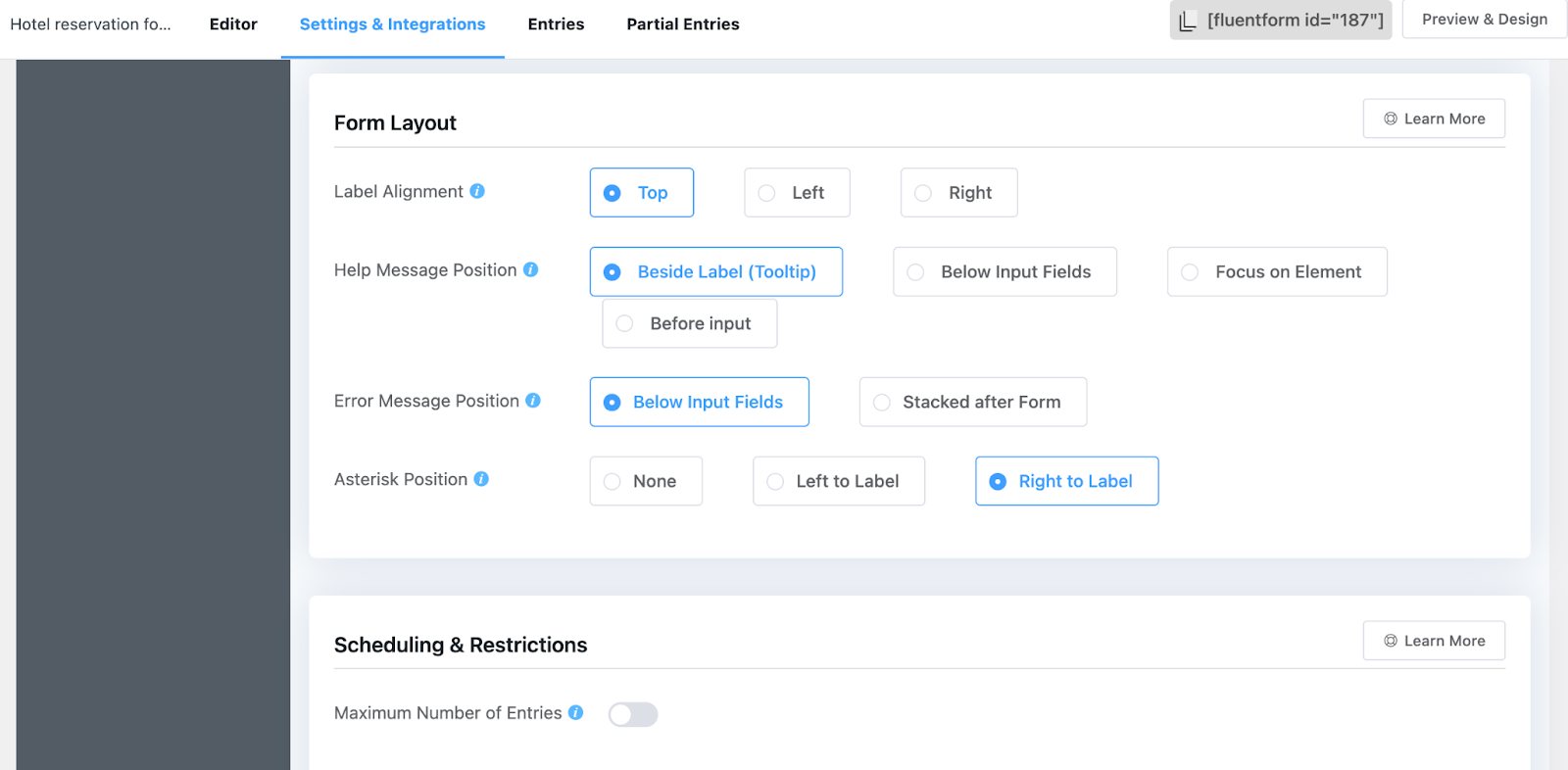Click the Error Message Position info icon
The image size is (1568, 770).
point(533,401)
